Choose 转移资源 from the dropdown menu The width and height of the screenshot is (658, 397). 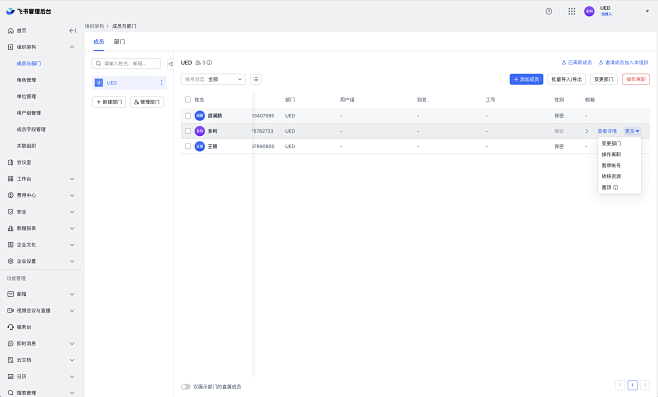pyautogui.click(x=611, y=176)
